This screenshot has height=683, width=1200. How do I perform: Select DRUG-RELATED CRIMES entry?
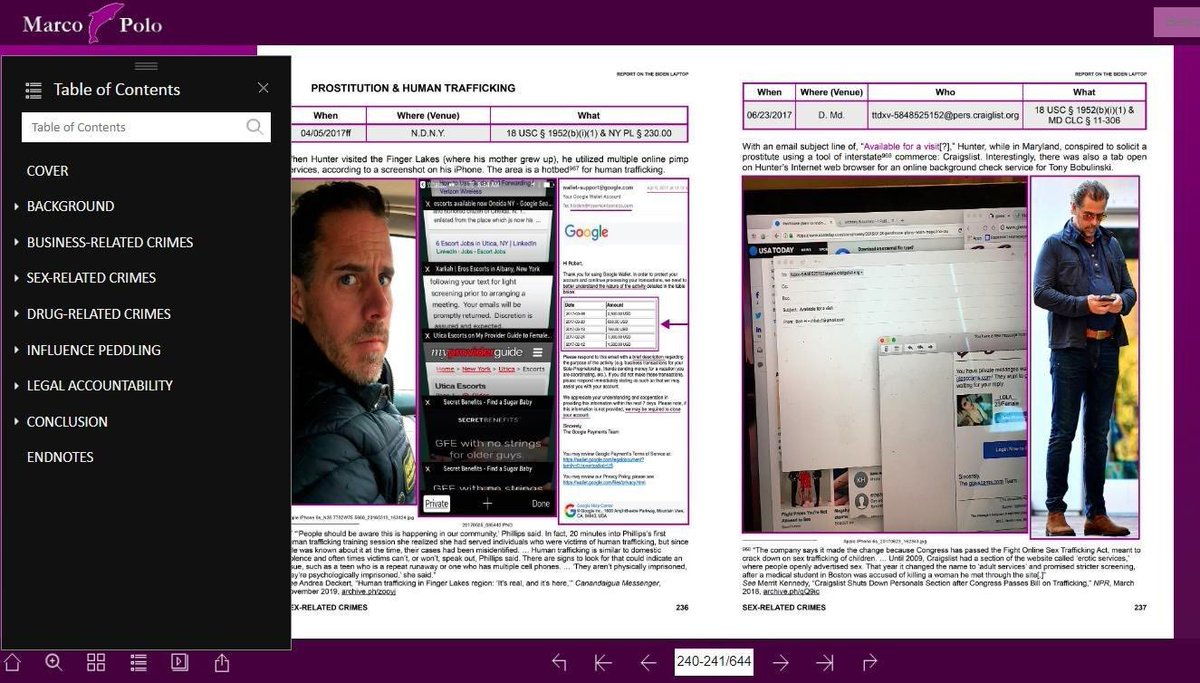(x=99, y=314)
